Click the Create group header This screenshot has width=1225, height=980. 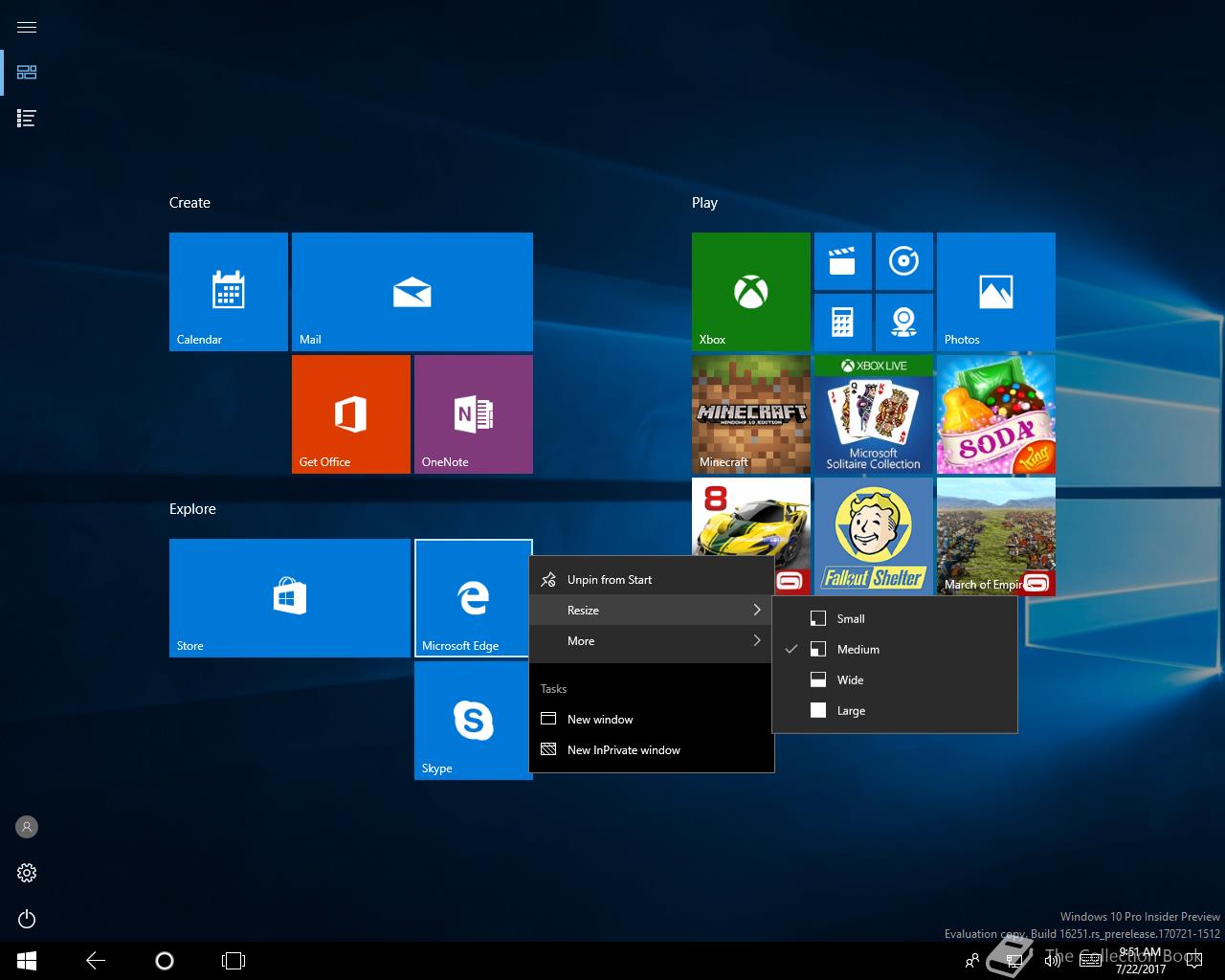point(189,203)
